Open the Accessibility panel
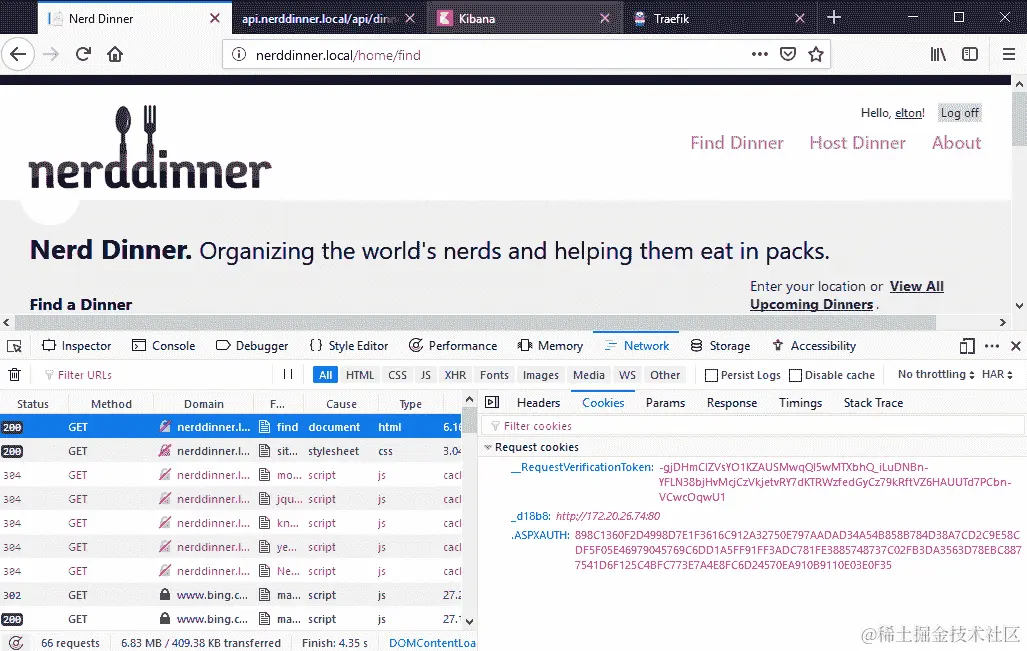 click(814, 346)
